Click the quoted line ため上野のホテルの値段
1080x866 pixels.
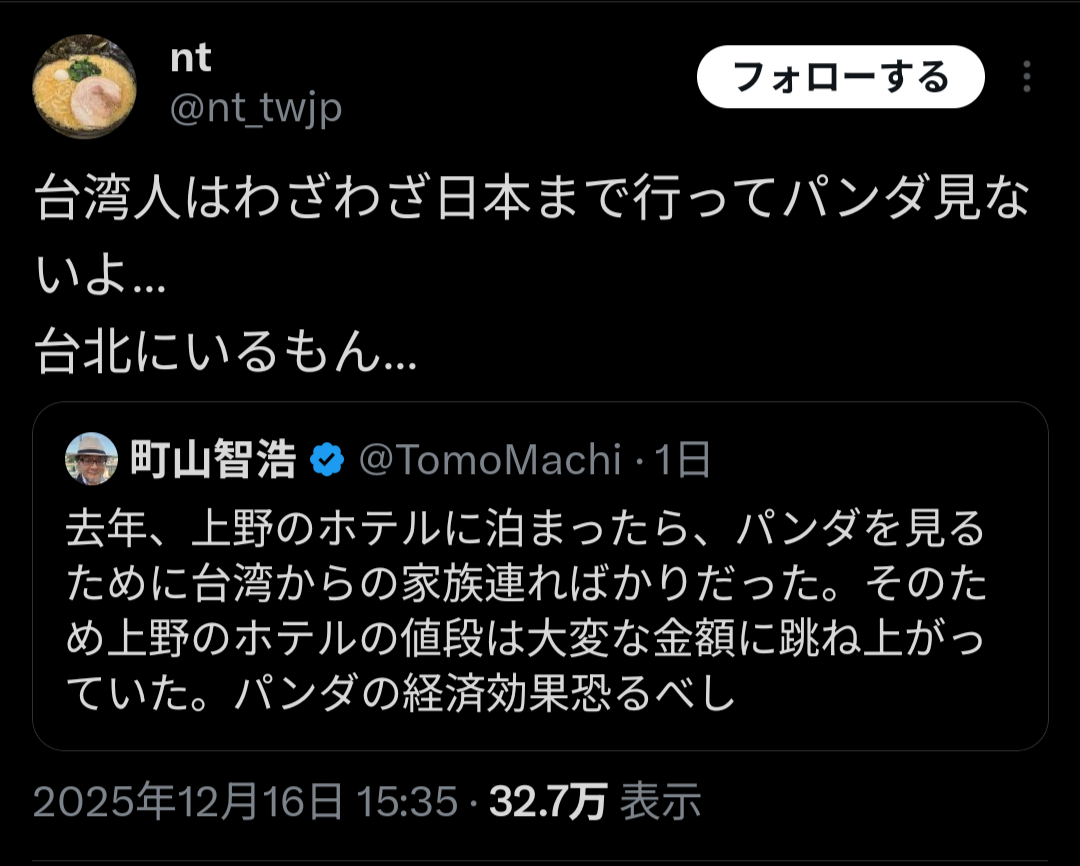tap(526, 639)
